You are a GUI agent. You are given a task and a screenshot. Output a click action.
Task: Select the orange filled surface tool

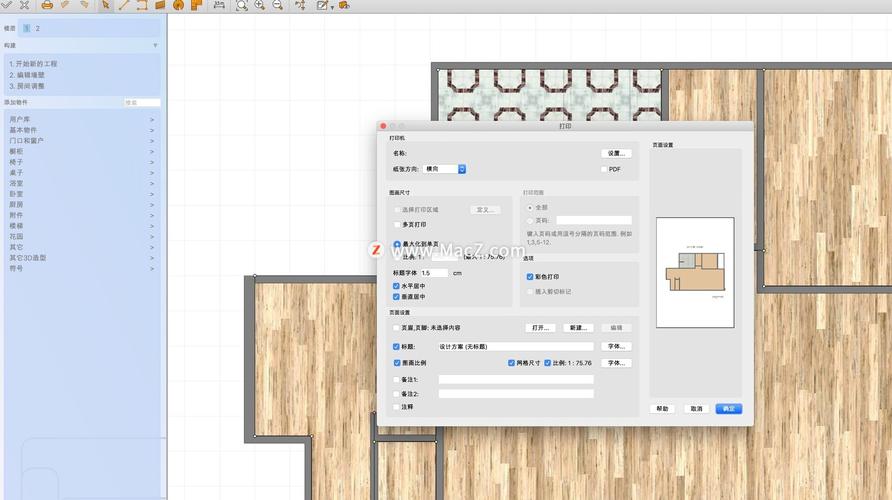[x=160, y=5]
